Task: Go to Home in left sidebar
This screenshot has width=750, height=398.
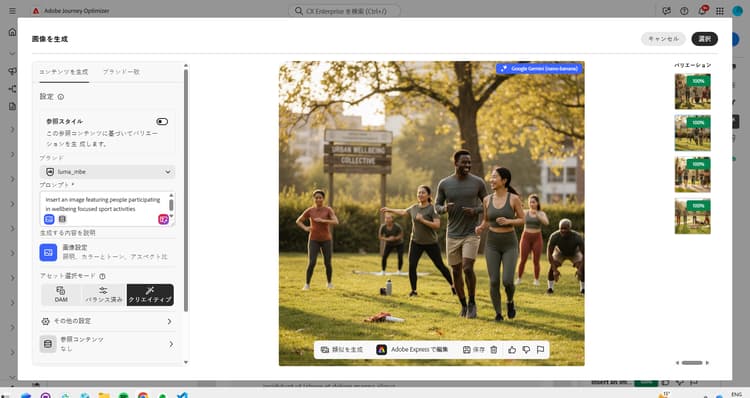Action: point(12,32)
